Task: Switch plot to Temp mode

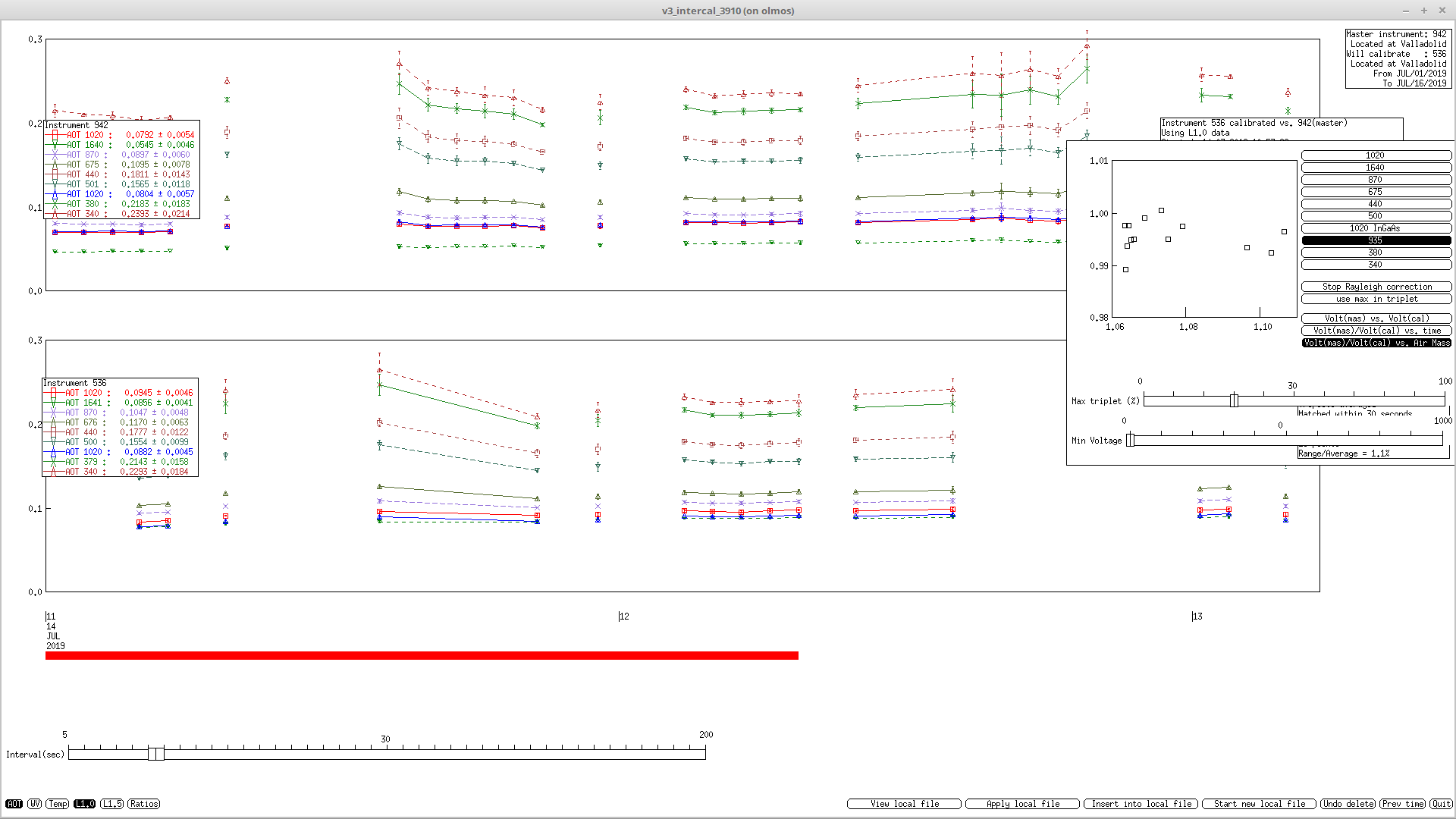Action: coord(58,804)
